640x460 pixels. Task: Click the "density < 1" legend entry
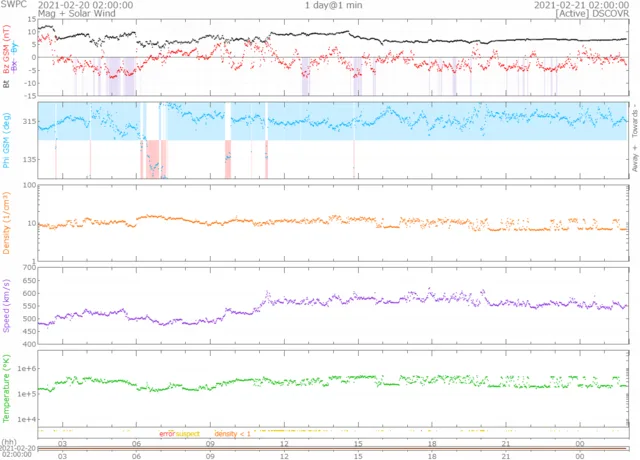[231, 433]
